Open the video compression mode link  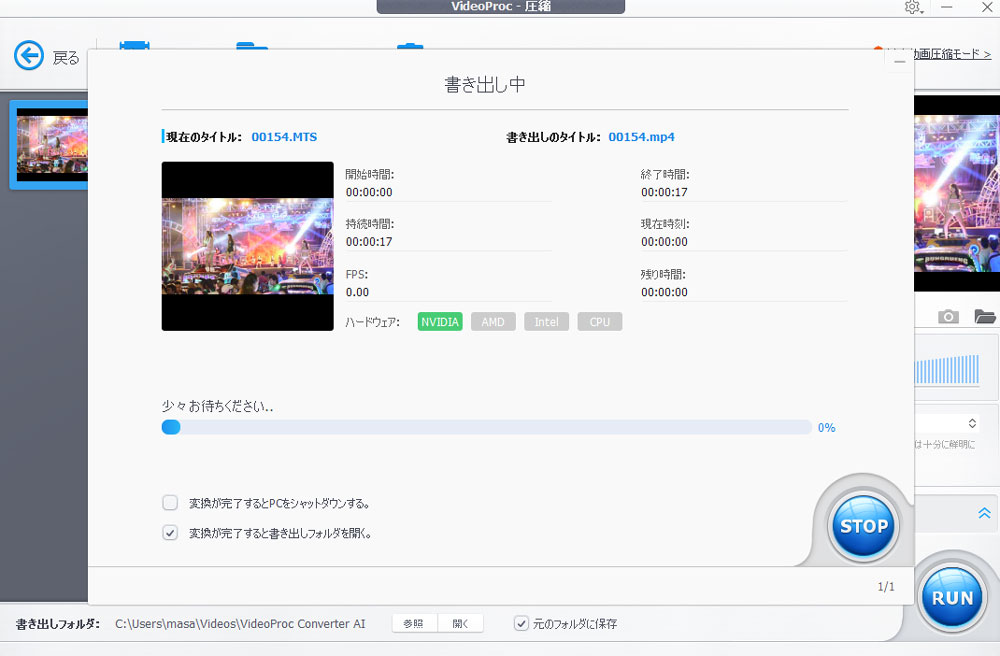coord(952,55)
